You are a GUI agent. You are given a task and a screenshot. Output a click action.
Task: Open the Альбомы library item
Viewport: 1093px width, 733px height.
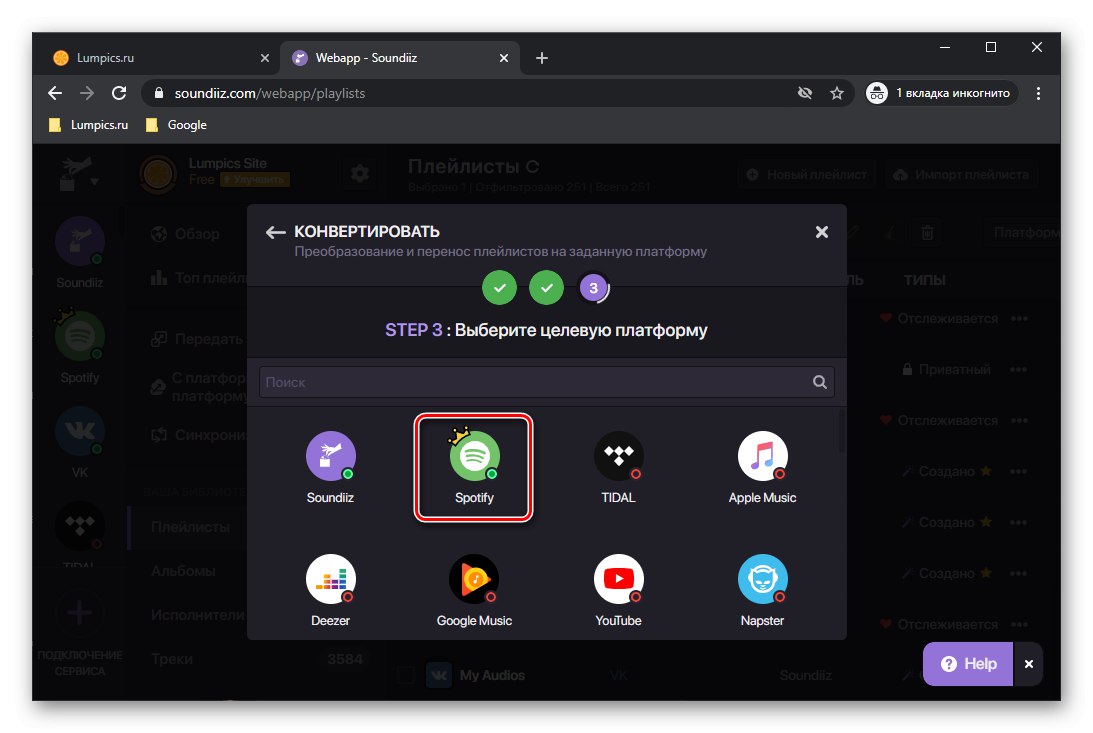pyautogui.click(x=183, y=571)
